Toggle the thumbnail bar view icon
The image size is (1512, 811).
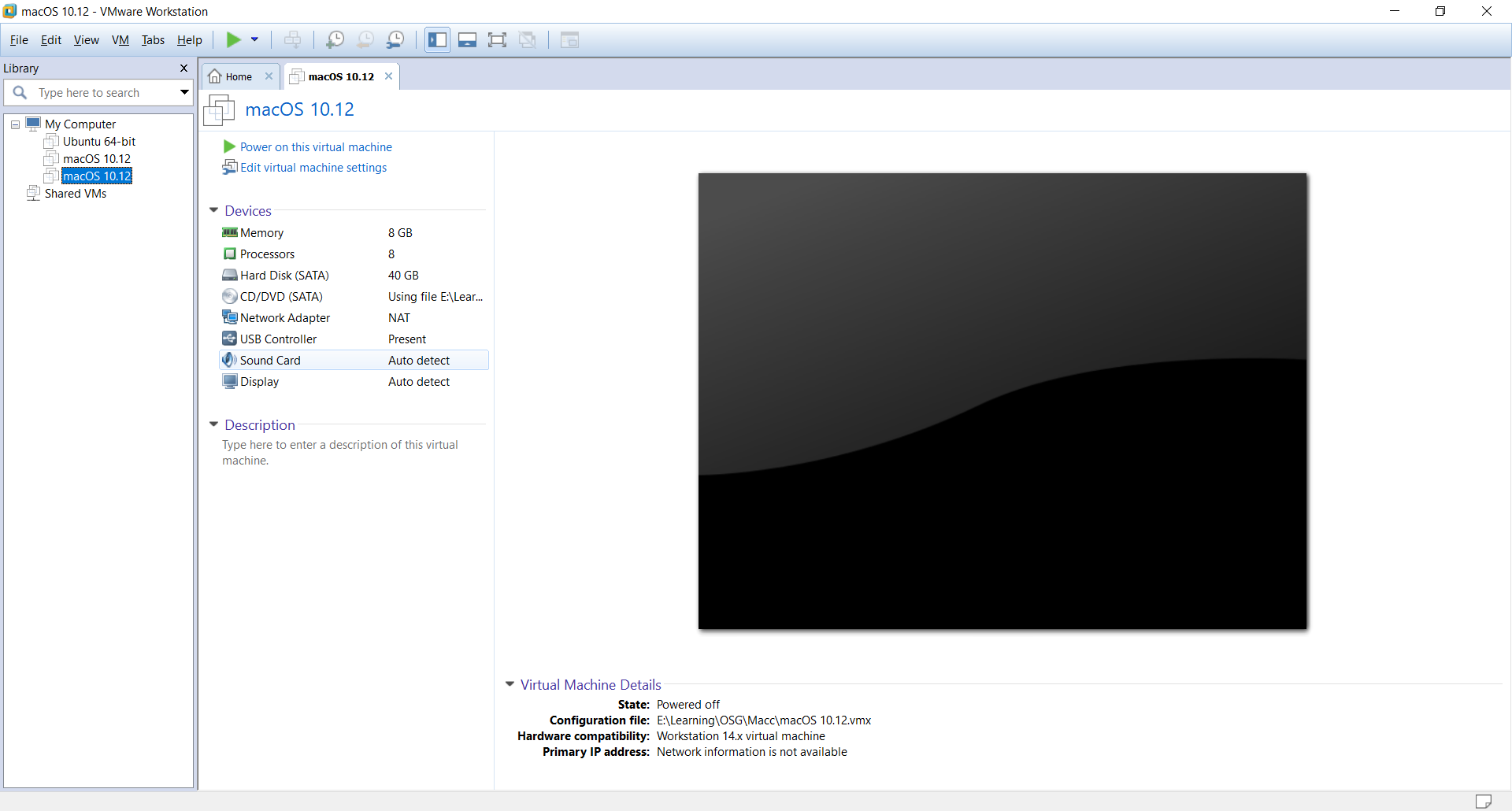[x=467, y=39]
